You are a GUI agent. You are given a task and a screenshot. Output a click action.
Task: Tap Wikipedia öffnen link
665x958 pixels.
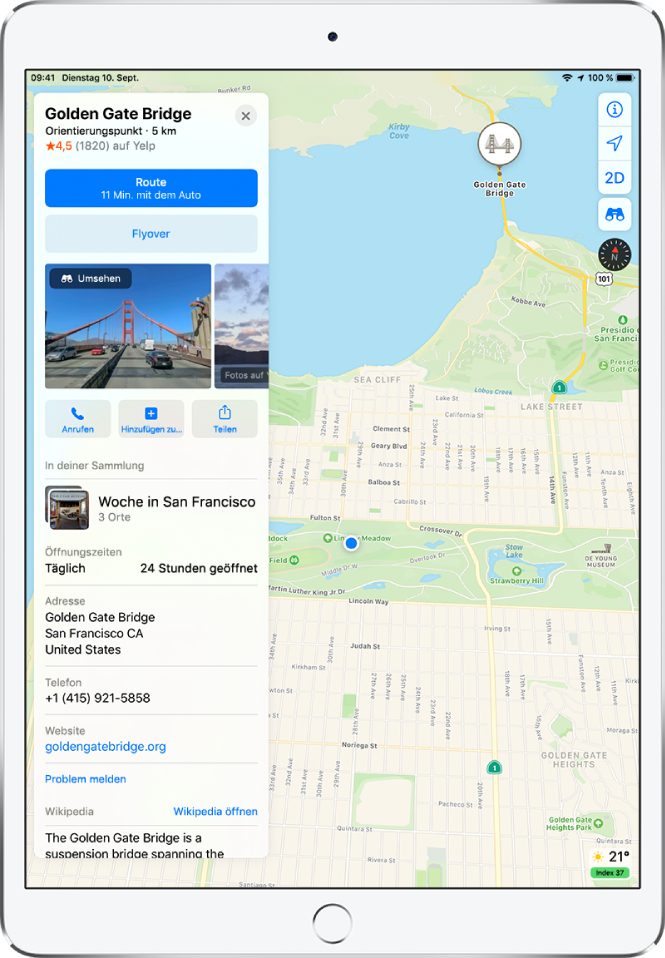[215, 811]
